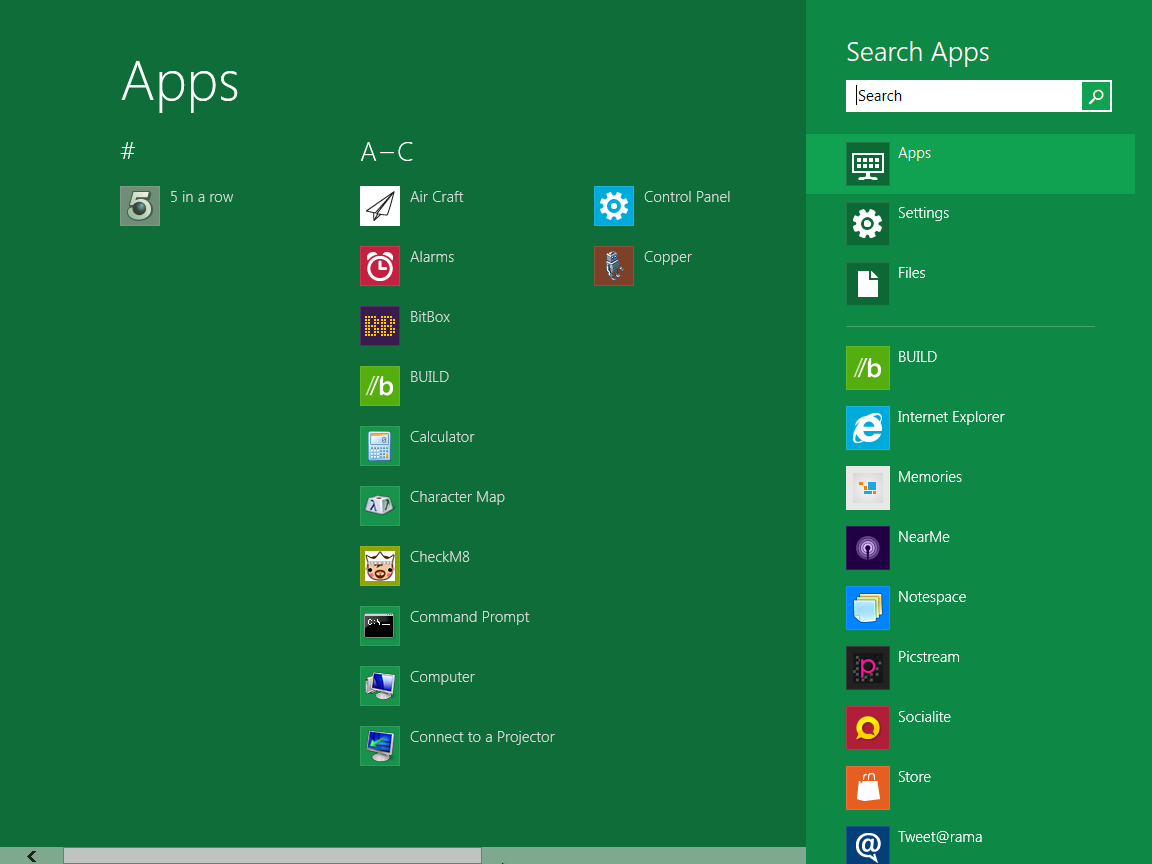The width and height of the screenshot is (1152, 864).
Task: Open BUILD icon in the Apps list
Action: coord(380,386)
